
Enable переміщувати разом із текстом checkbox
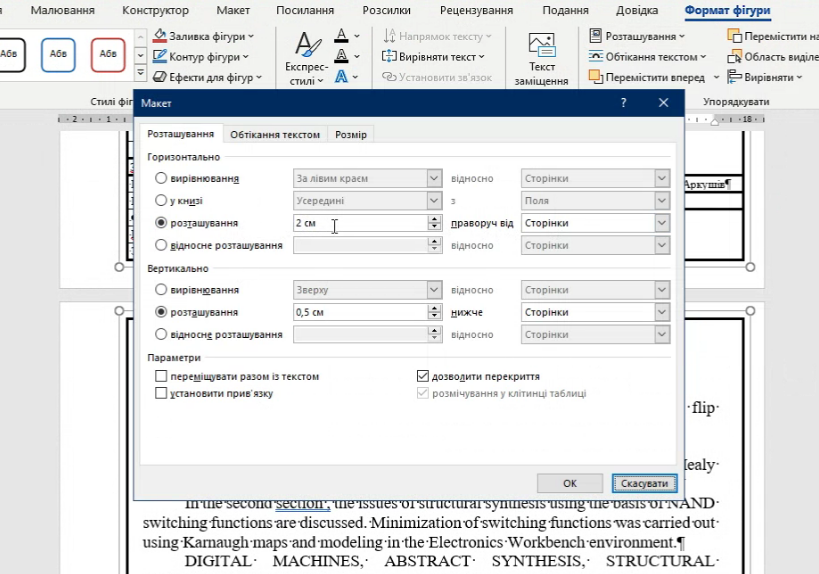click(161, 376)
